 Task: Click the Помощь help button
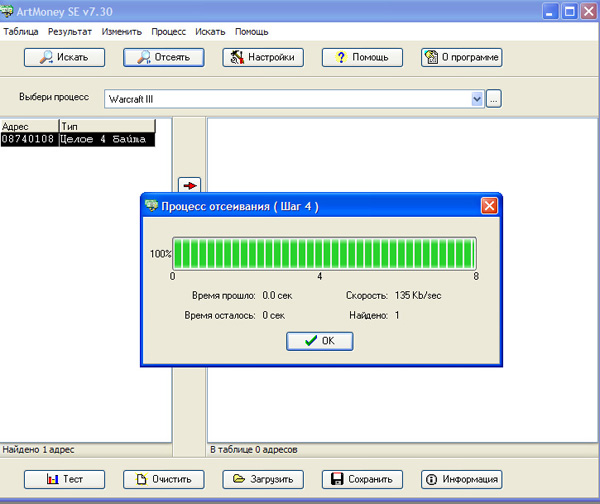tap(362, 57)
